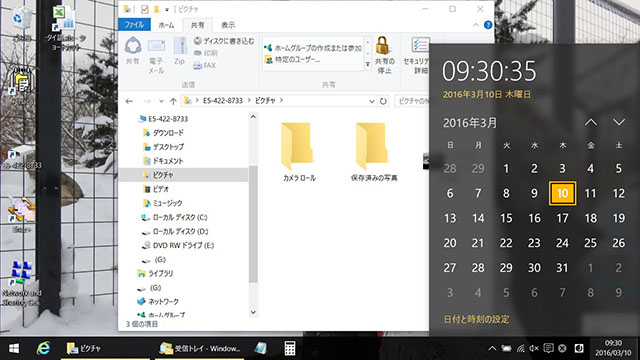Refresh the Pictures folder view
This screenshot has width=640, height=360.
[383, 101]
